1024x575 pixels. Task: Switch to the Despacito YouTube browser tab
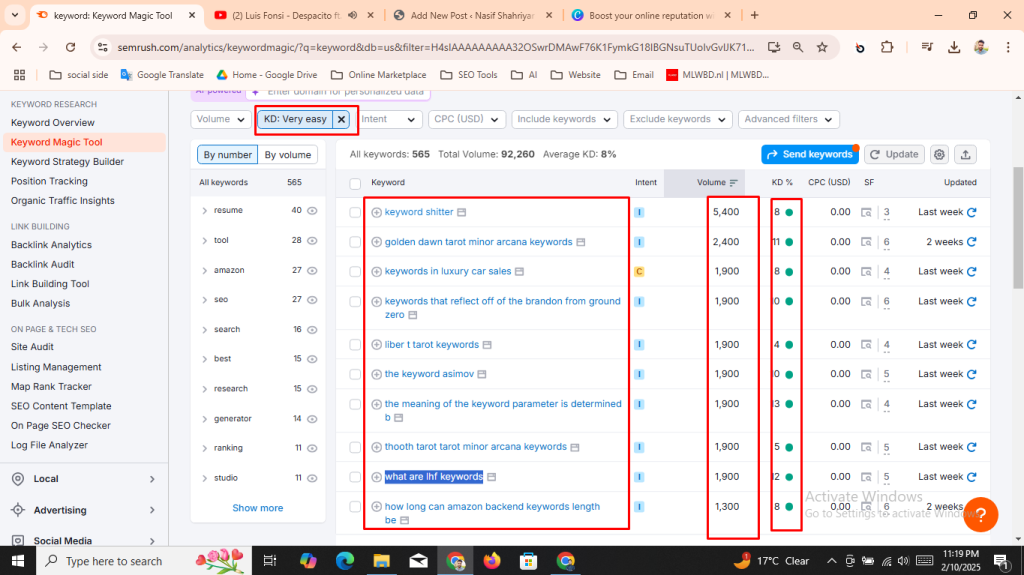click(x=295, y=15)
